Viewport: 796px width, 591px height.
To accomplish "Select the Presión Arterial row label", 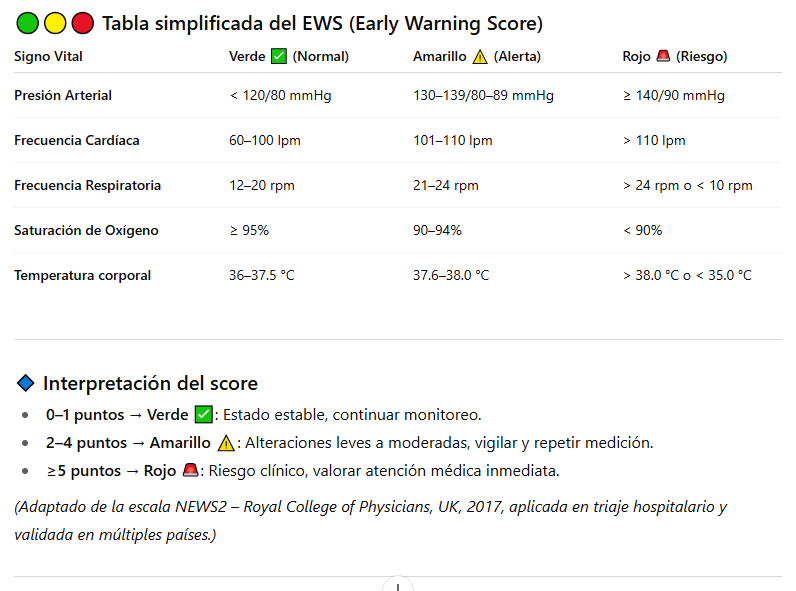I will 63,96.
